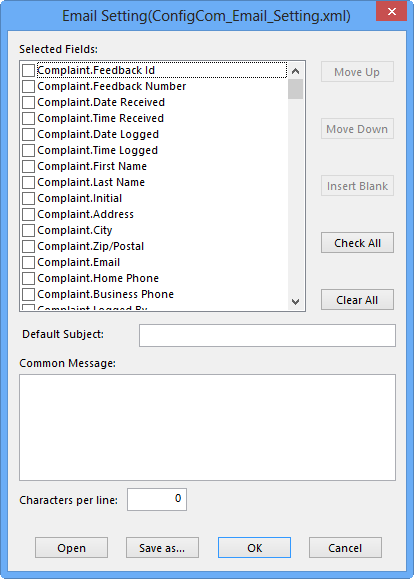
Task: Select the Complaint.Time Logged label
Action: 97,150
